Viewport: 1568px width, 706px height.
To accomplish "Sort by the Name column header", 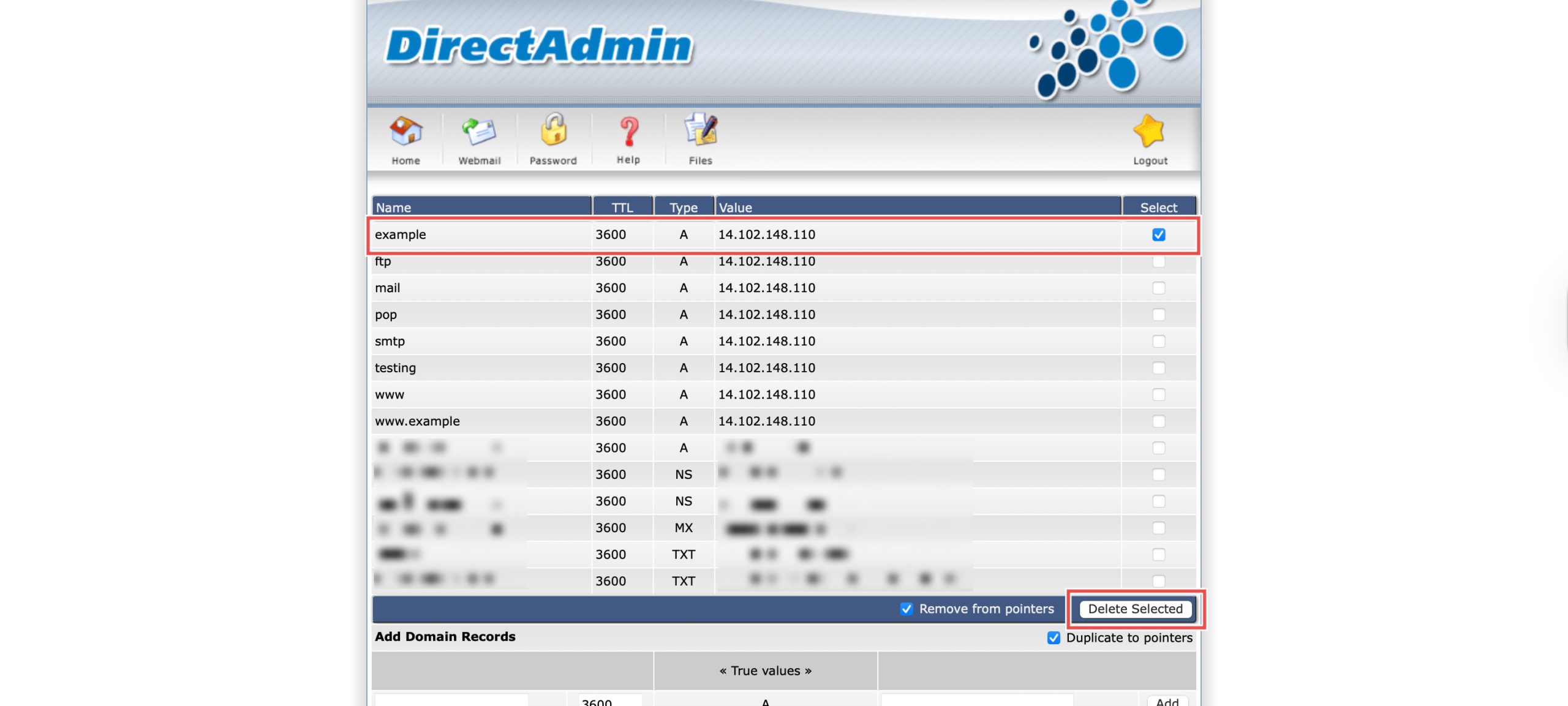I will 394,208.
